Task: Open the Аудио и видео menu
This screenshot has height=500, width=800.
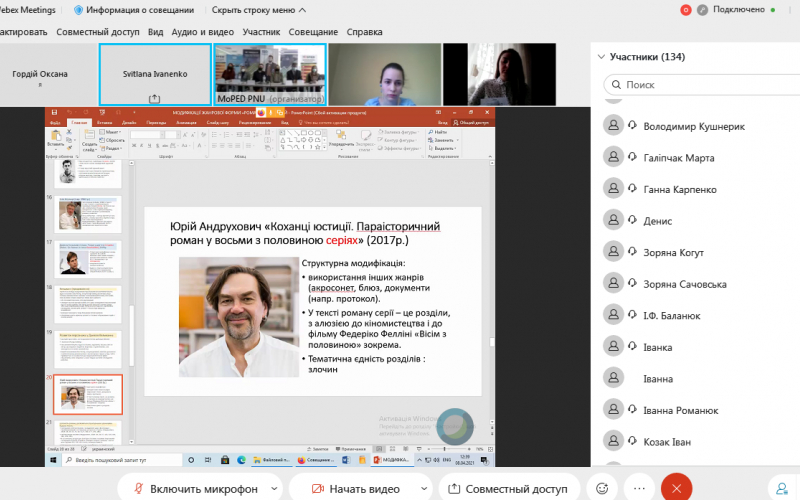Action: point(203,32)
